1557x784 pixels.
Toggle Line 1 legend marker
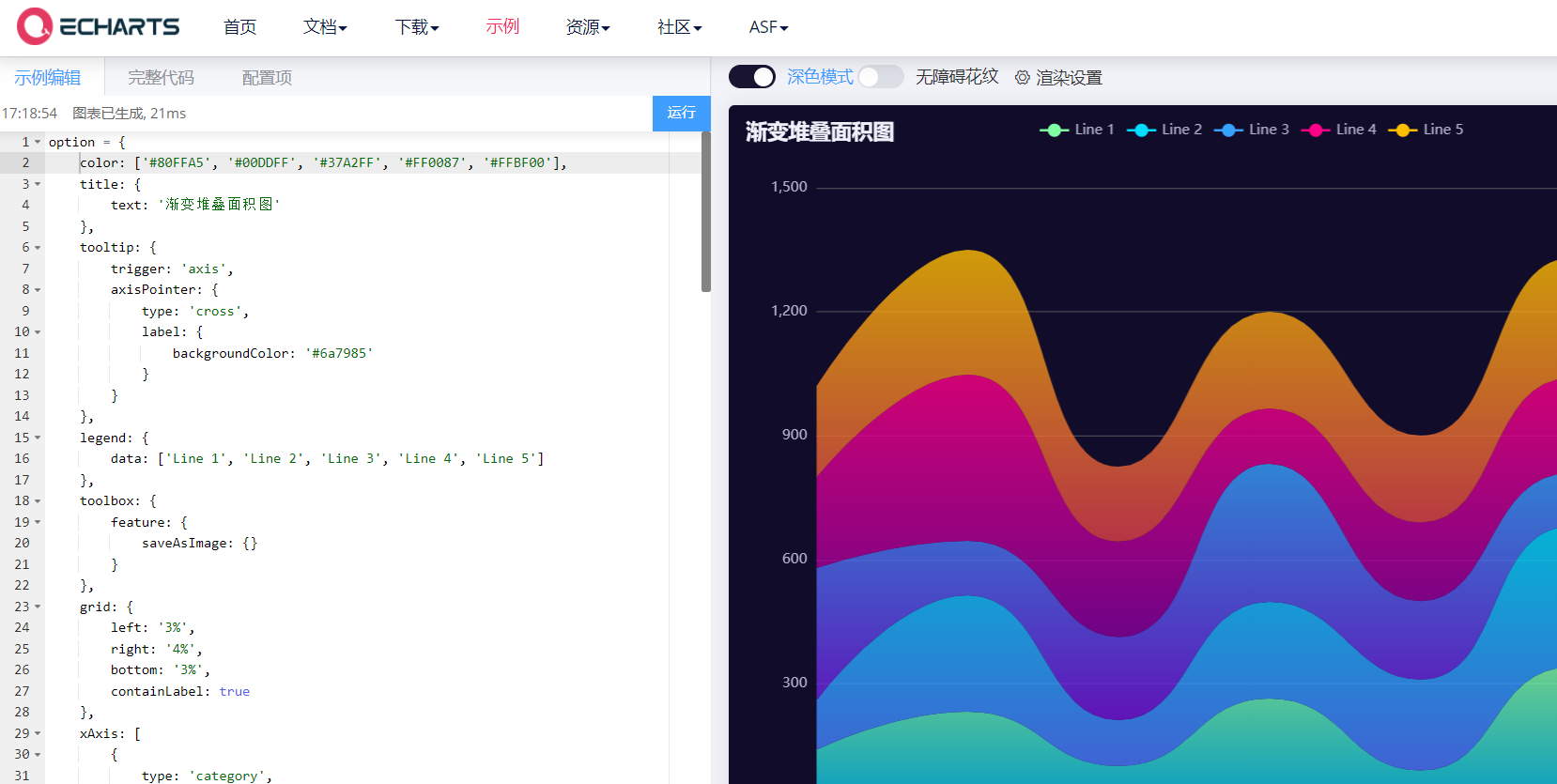pos(1054,130)
